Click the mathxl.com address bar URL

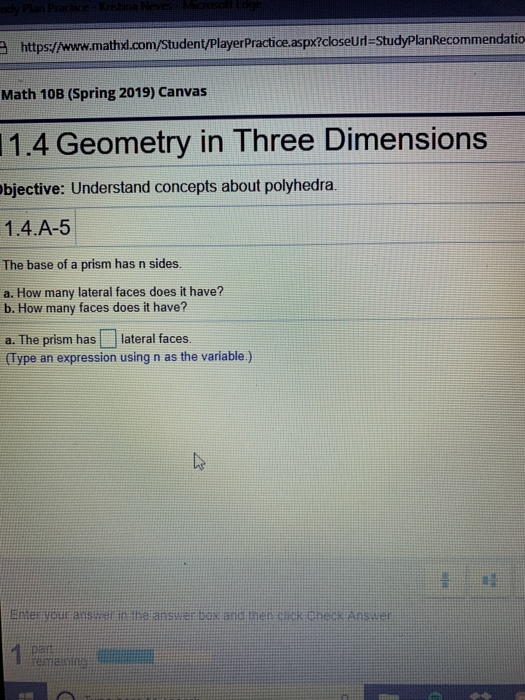(272, 42)
